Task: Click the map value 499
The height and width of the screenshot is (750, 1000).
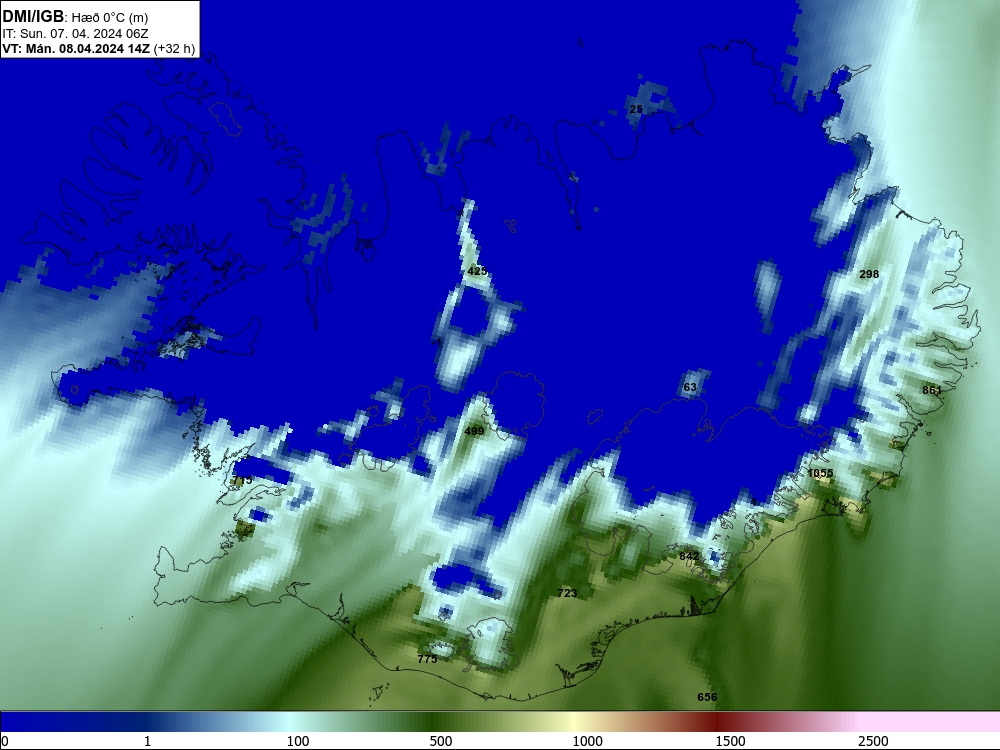Action: tap(474, 431)
